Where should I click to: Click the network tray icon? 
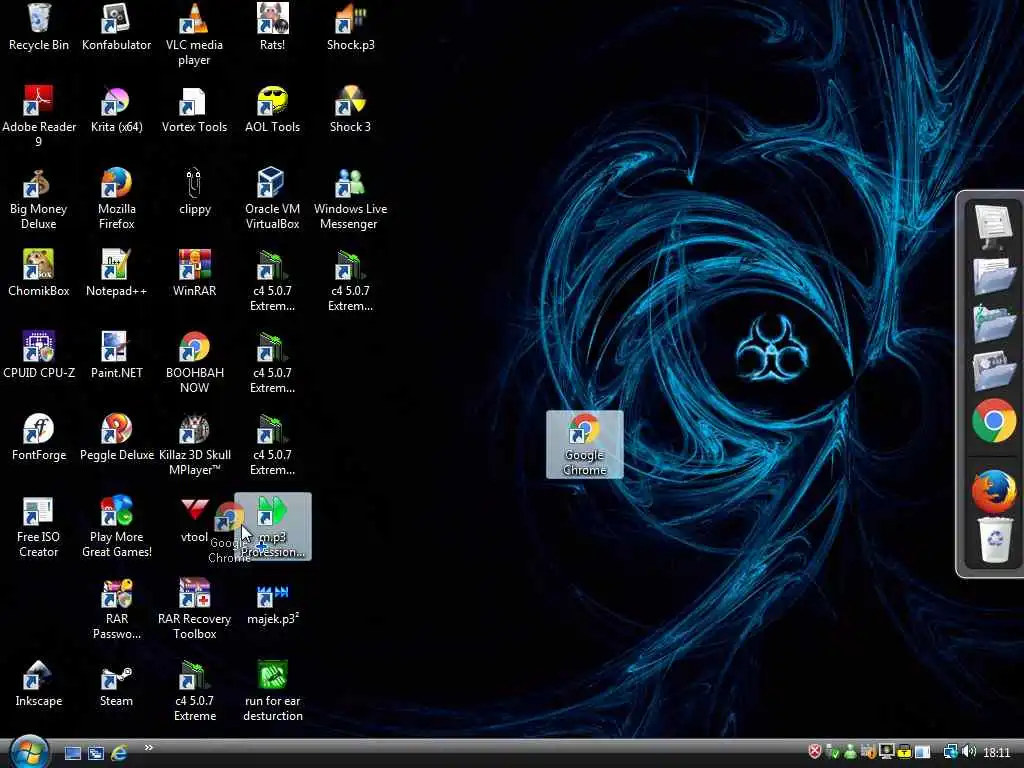click(950, 752)
